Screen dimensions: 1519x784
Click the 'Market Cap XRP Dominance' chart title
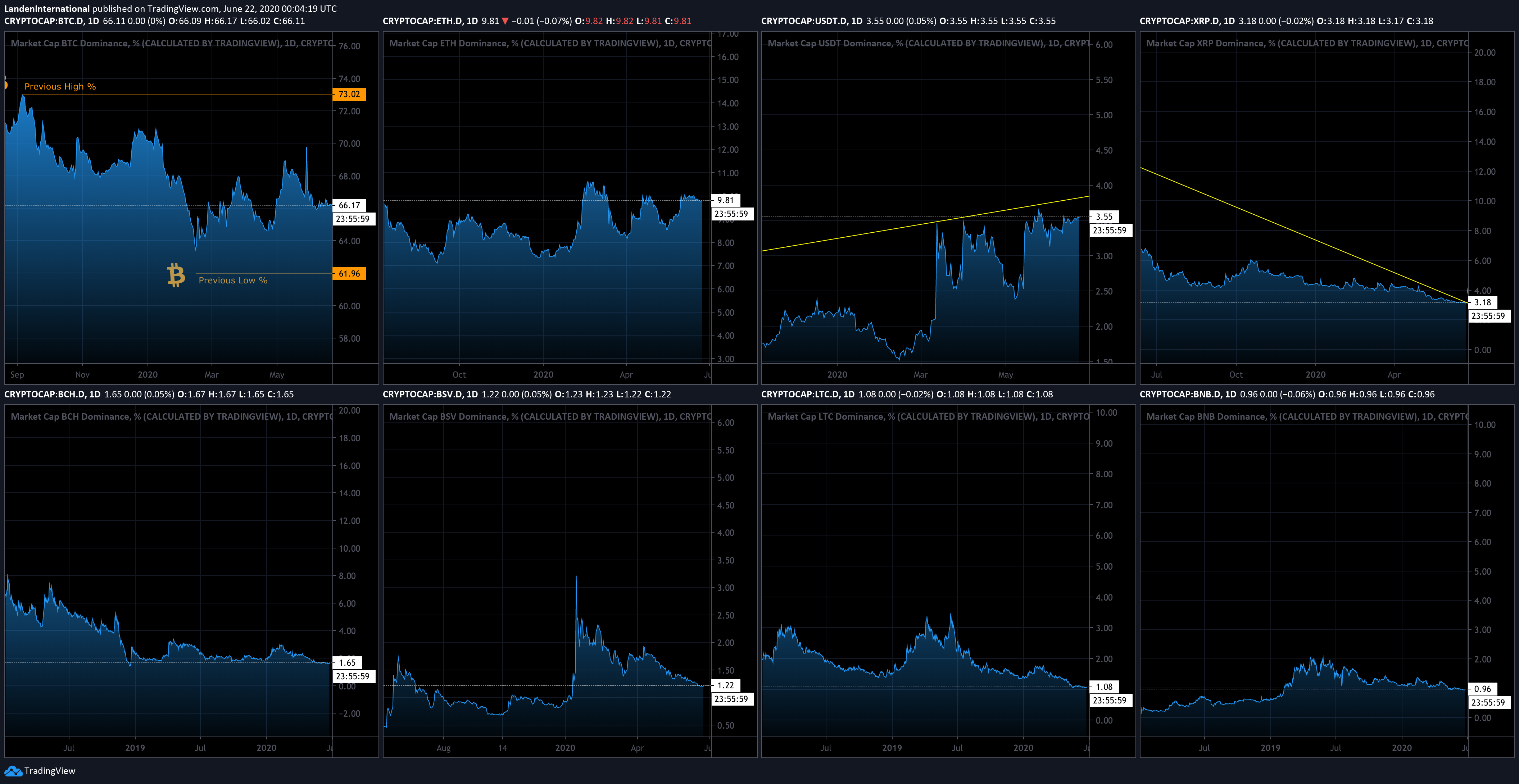pyautogui.click(x=1307, y=44)
